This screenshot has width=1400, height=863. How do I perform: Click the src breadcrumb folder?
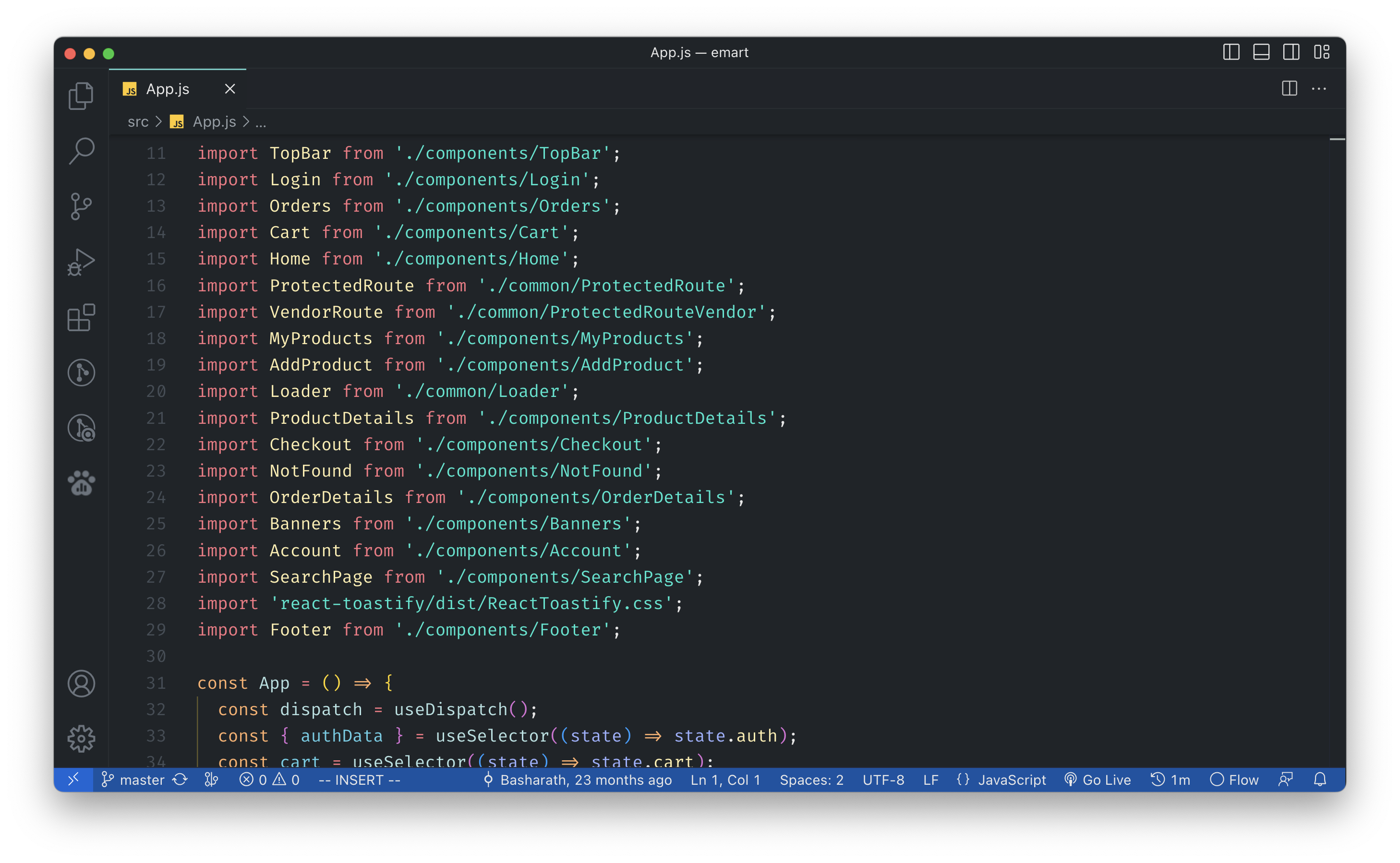coord(138,122)
